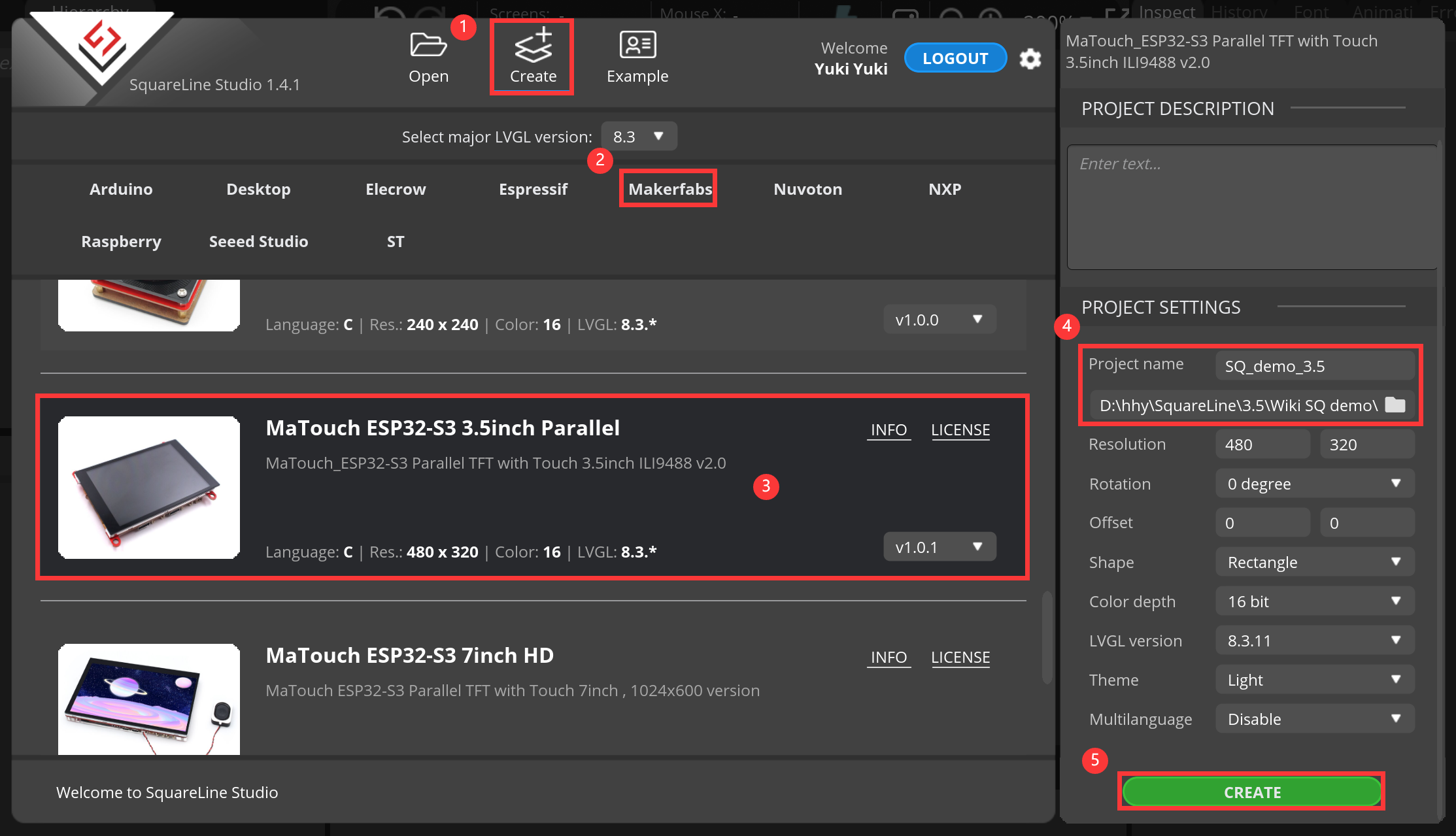The image size is (1456, 836).
Task: Select the NXP vendor category
Action: click(x=945, y=189)
